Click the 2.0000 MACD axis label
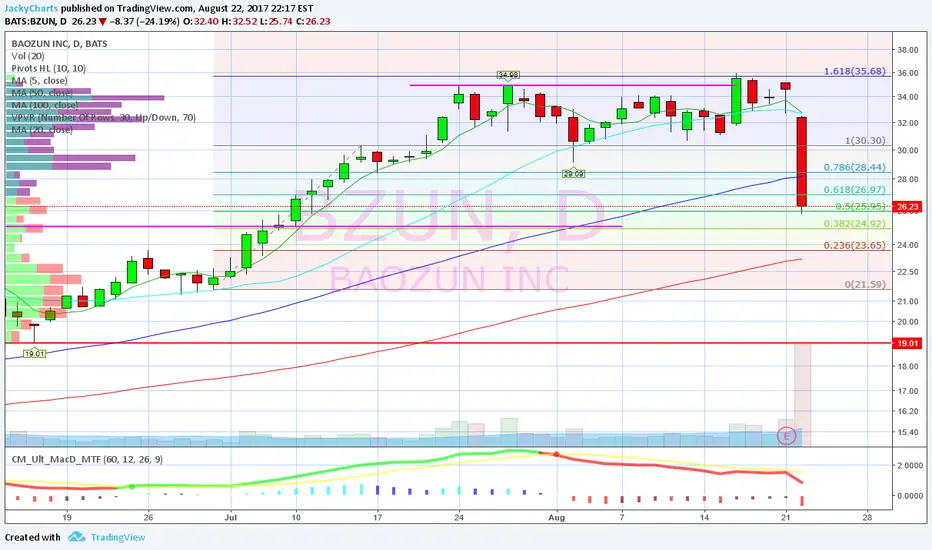The width and height of the screenshot is (932, 550). [x=909, y=466]
